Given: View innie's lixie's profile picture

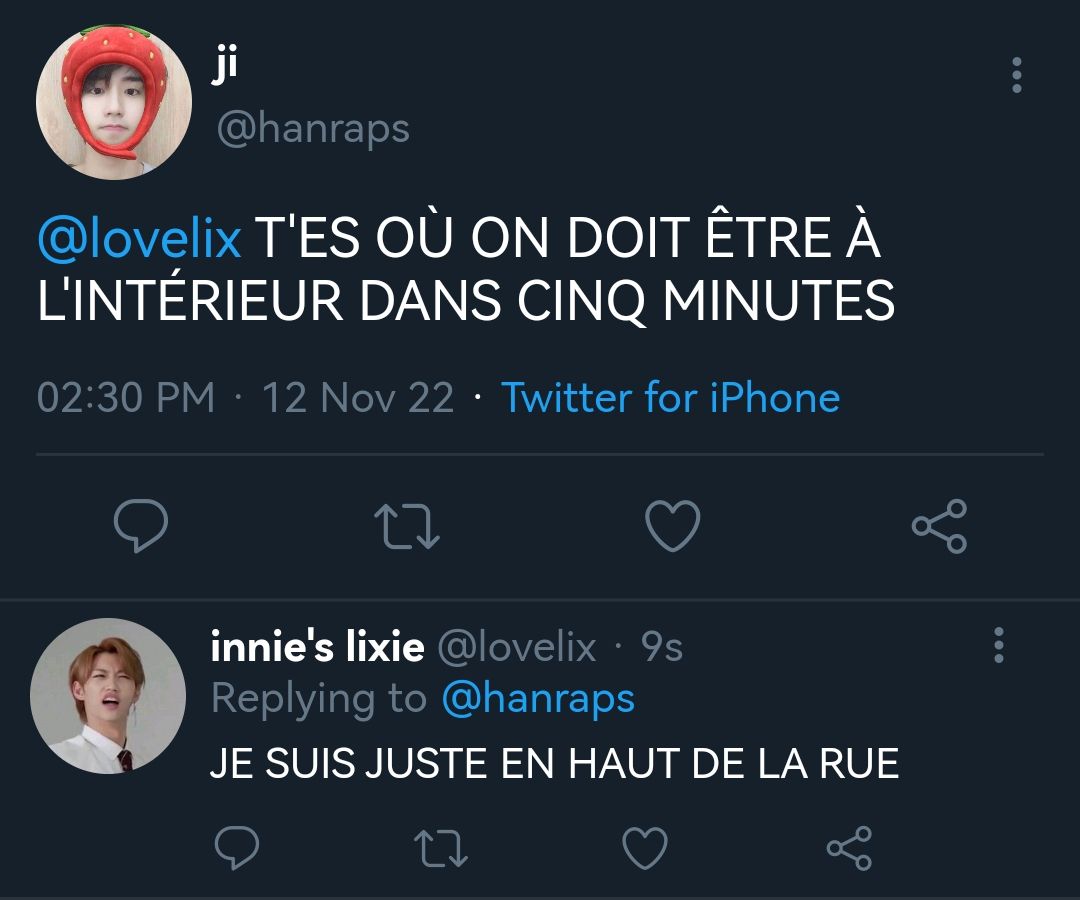Looking at the screenshot, I should (108, 696).
